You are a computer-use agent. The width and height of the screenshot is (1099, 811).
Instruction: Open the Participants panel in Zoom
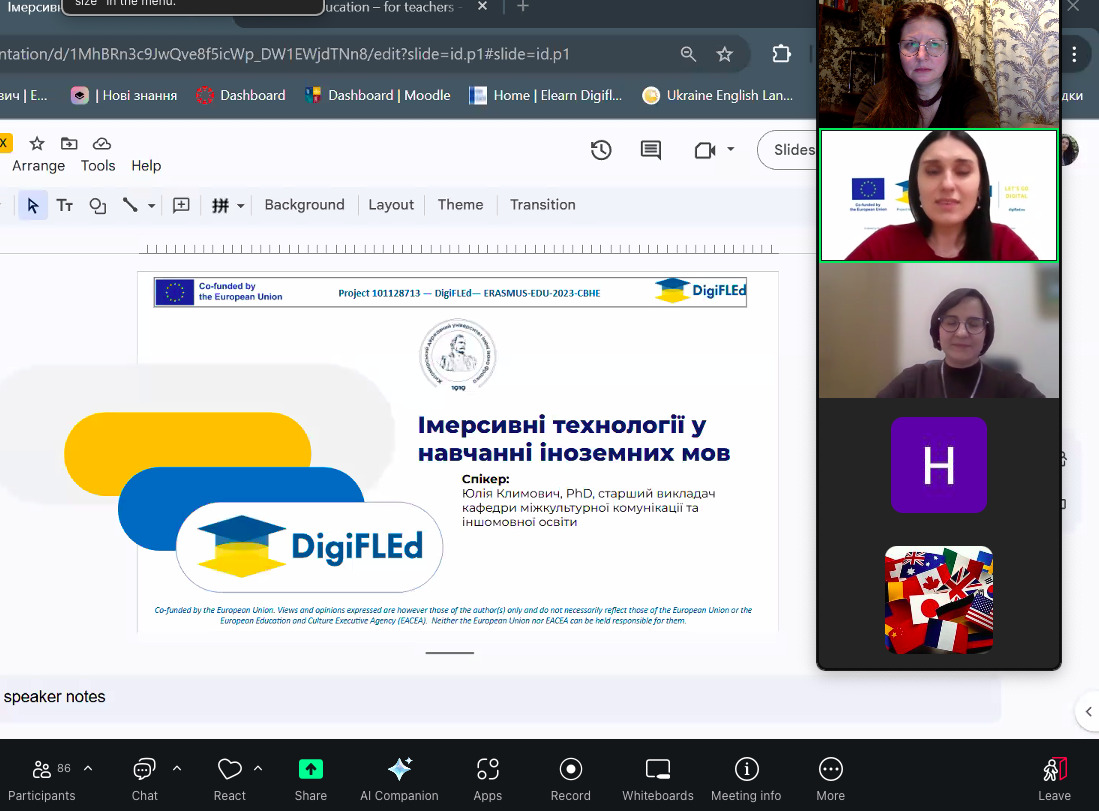point(42,779)
